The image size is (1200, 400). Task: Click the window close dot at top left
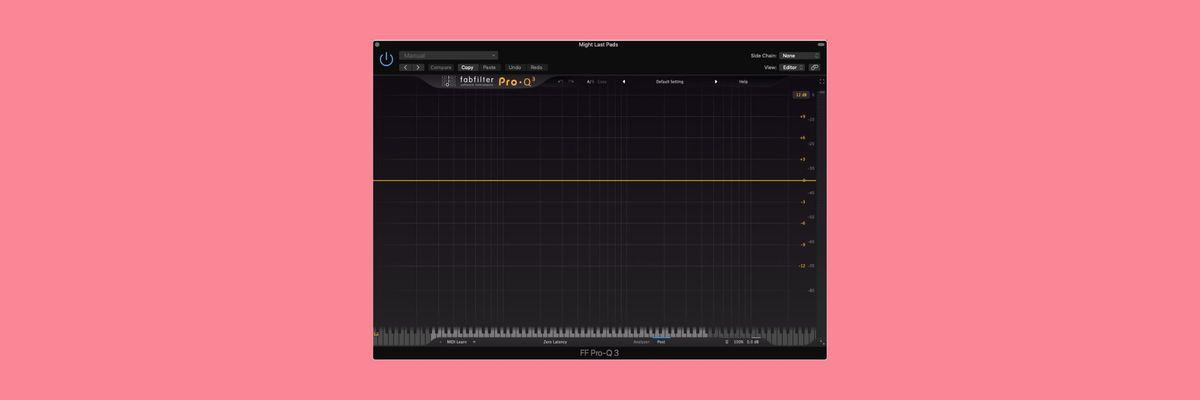click(x=377, y=44)
